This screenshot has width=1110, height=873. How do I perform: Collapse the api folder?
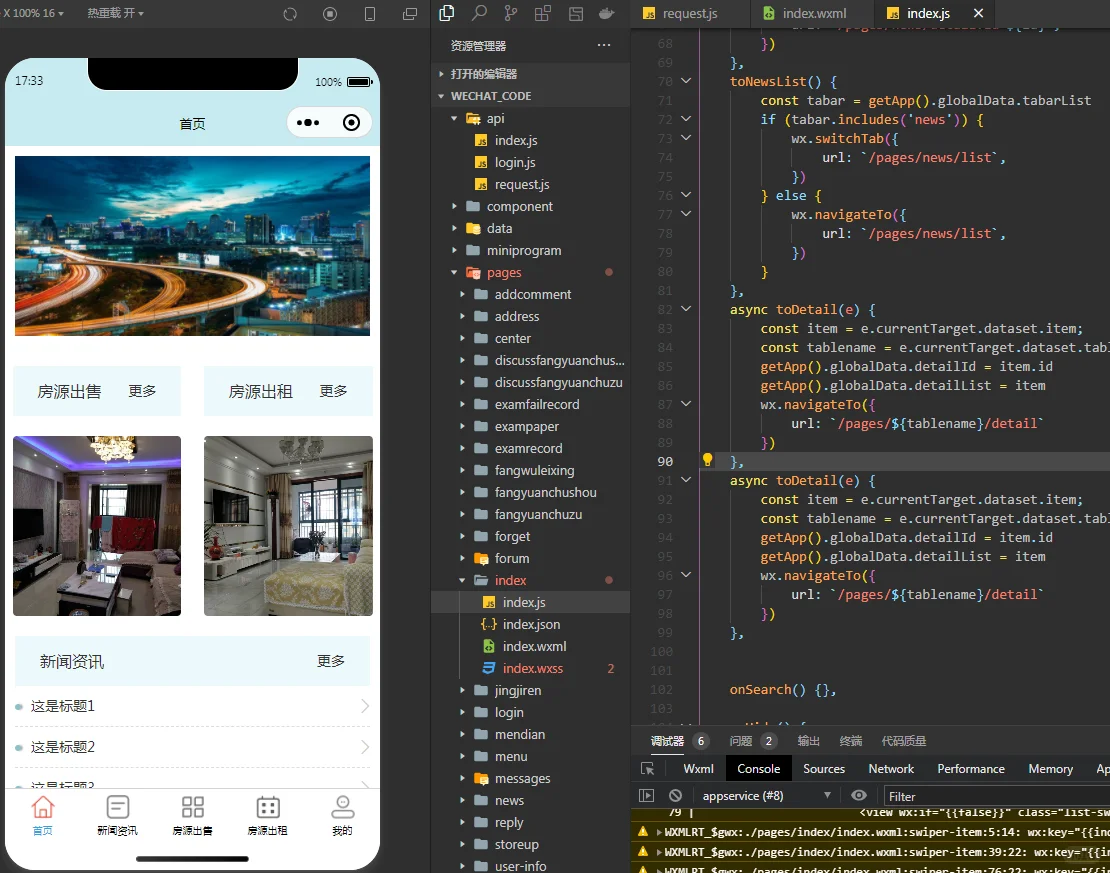454,118
